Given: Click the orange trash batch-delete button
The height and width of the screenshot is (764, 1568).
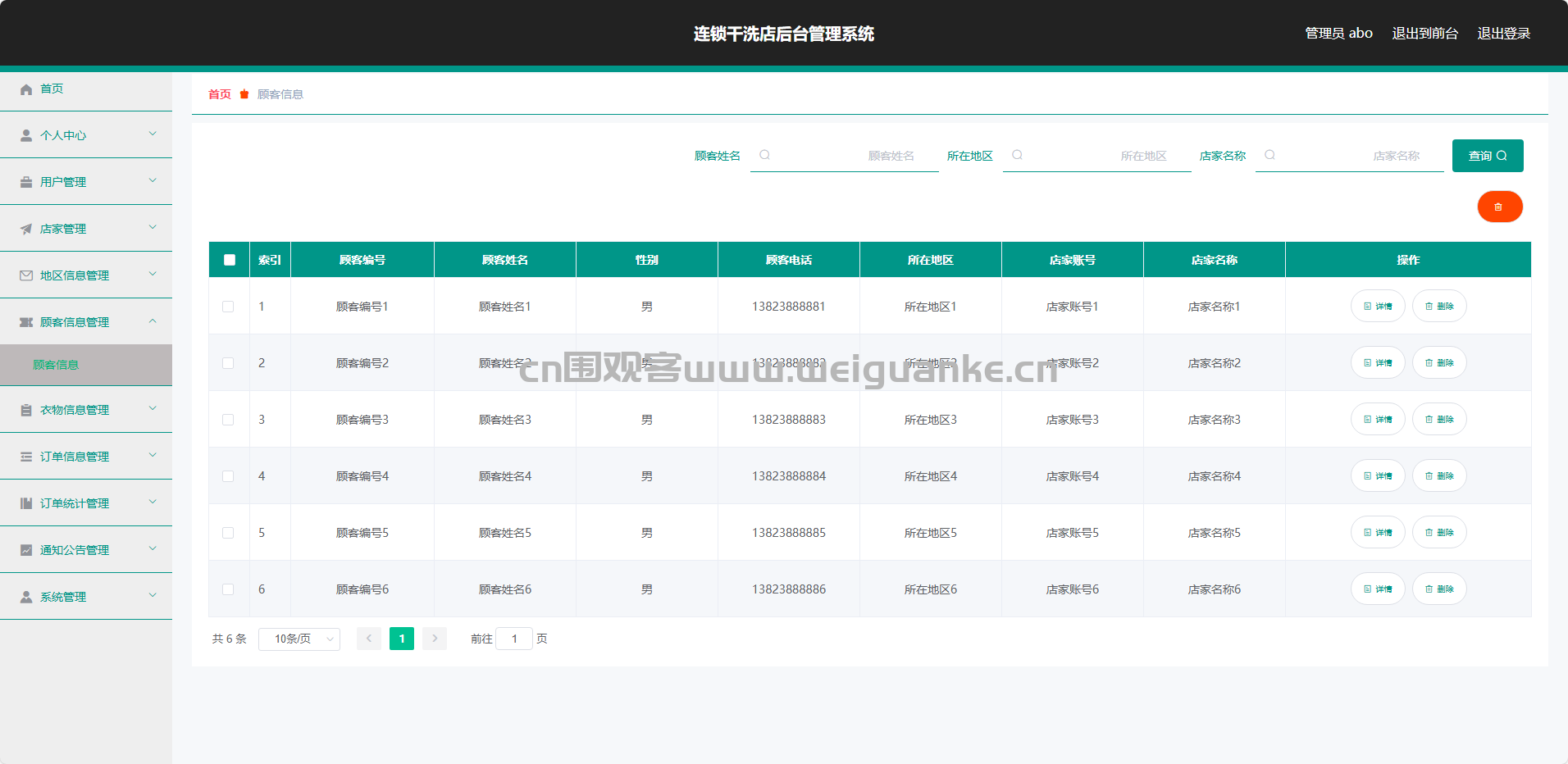Looking at the screenshot, I should click(x=1500, y=207).
